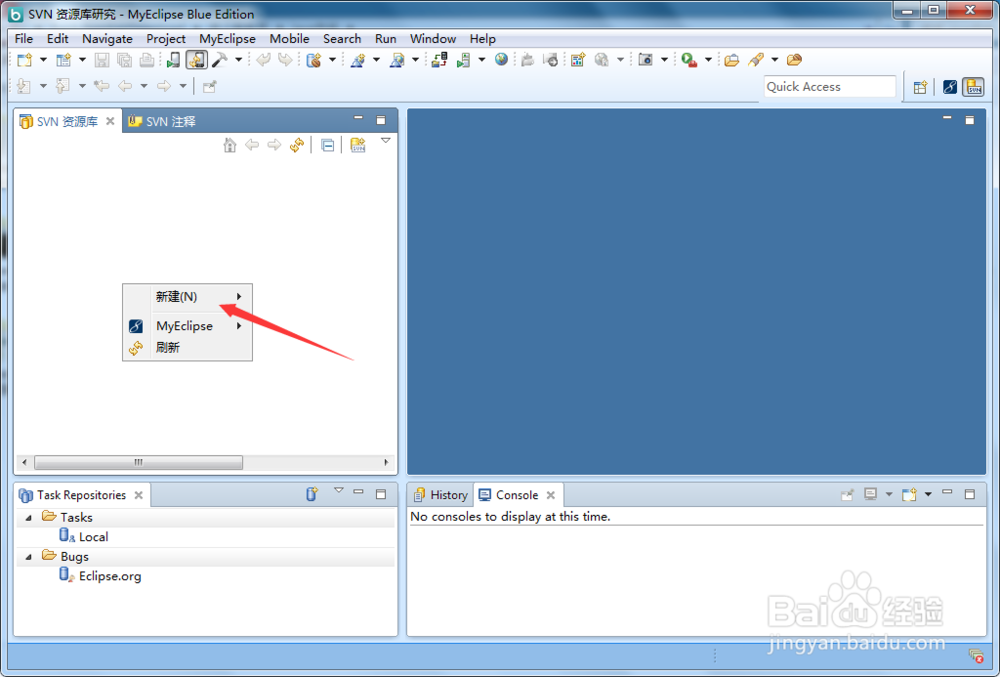Open the SVN view menu triangle

pyautogui.click(x=385, y=141)
